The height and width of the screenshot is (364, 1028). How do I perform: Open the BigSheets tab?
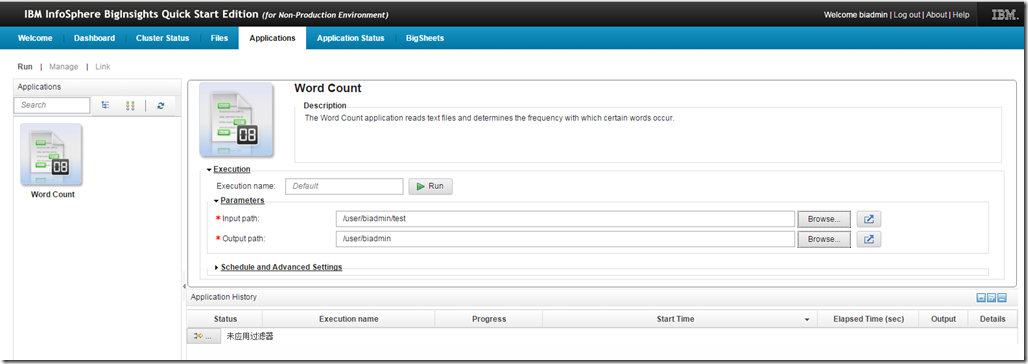click(x=425, y=38)
